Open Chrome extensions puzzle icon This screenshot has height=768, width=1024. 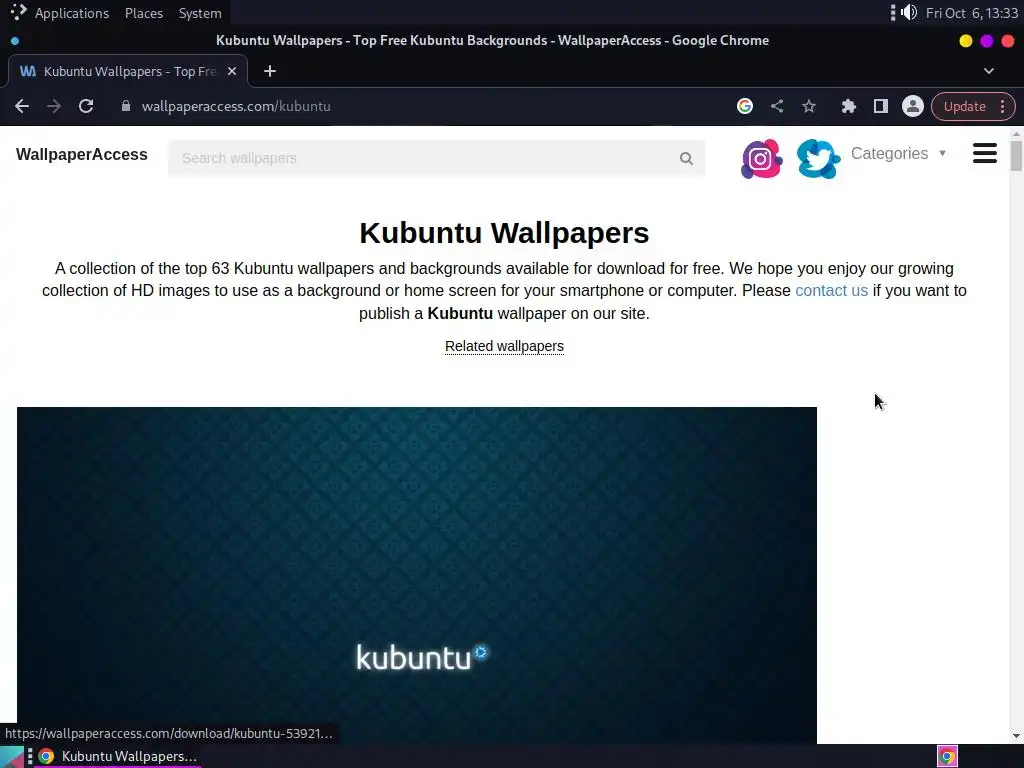pos(848,106)
